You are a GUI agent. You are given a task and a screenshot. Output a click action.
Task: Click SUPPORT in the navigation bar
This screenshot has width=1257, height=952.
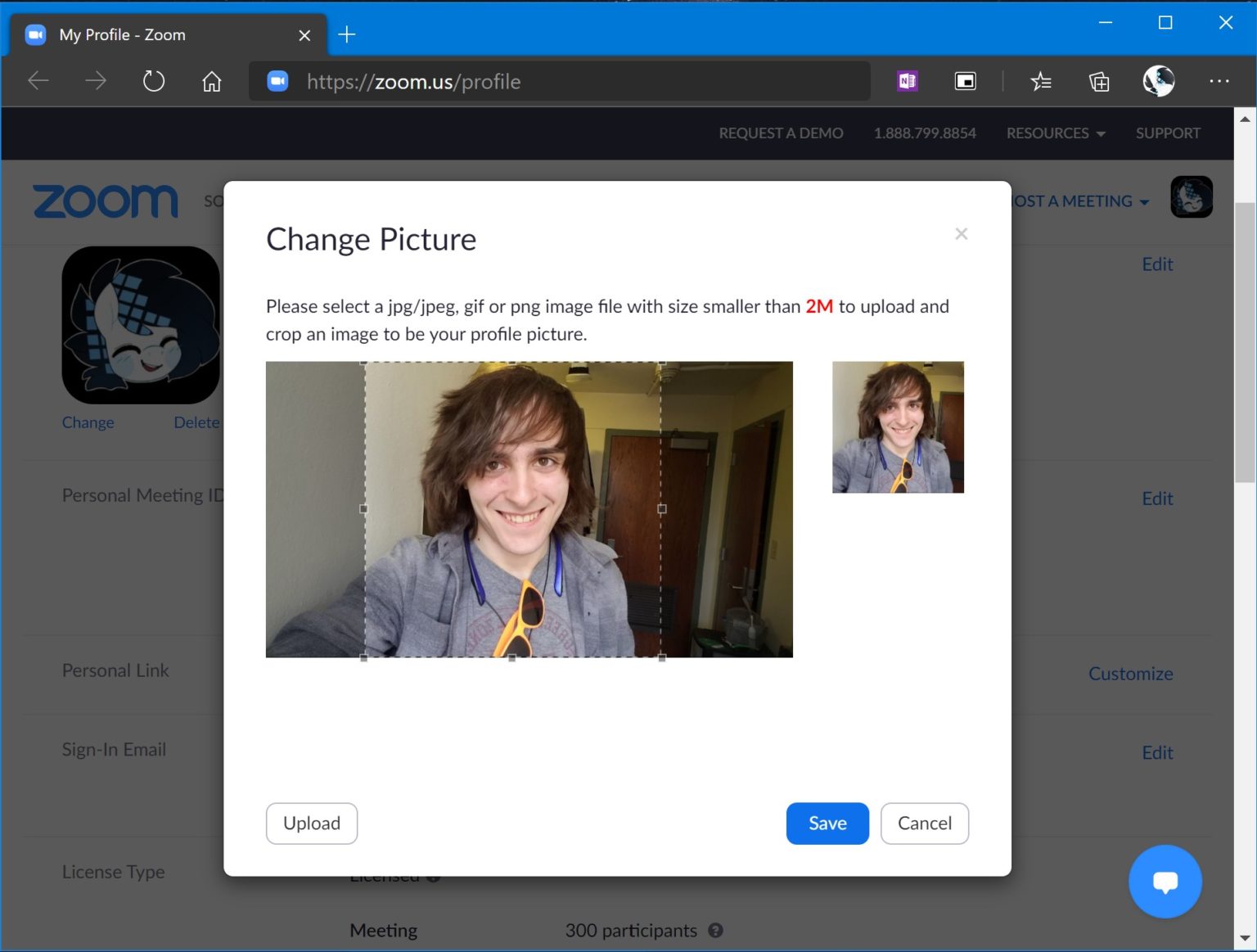pos(1168,133)
